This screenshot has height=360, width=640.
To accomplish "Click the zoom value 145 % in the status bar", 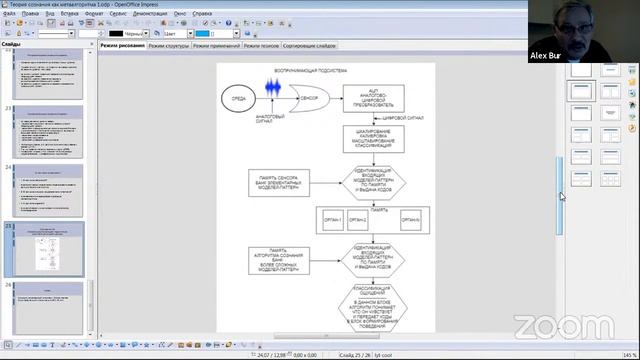I will pyautogui.click(x=629, y=355).
